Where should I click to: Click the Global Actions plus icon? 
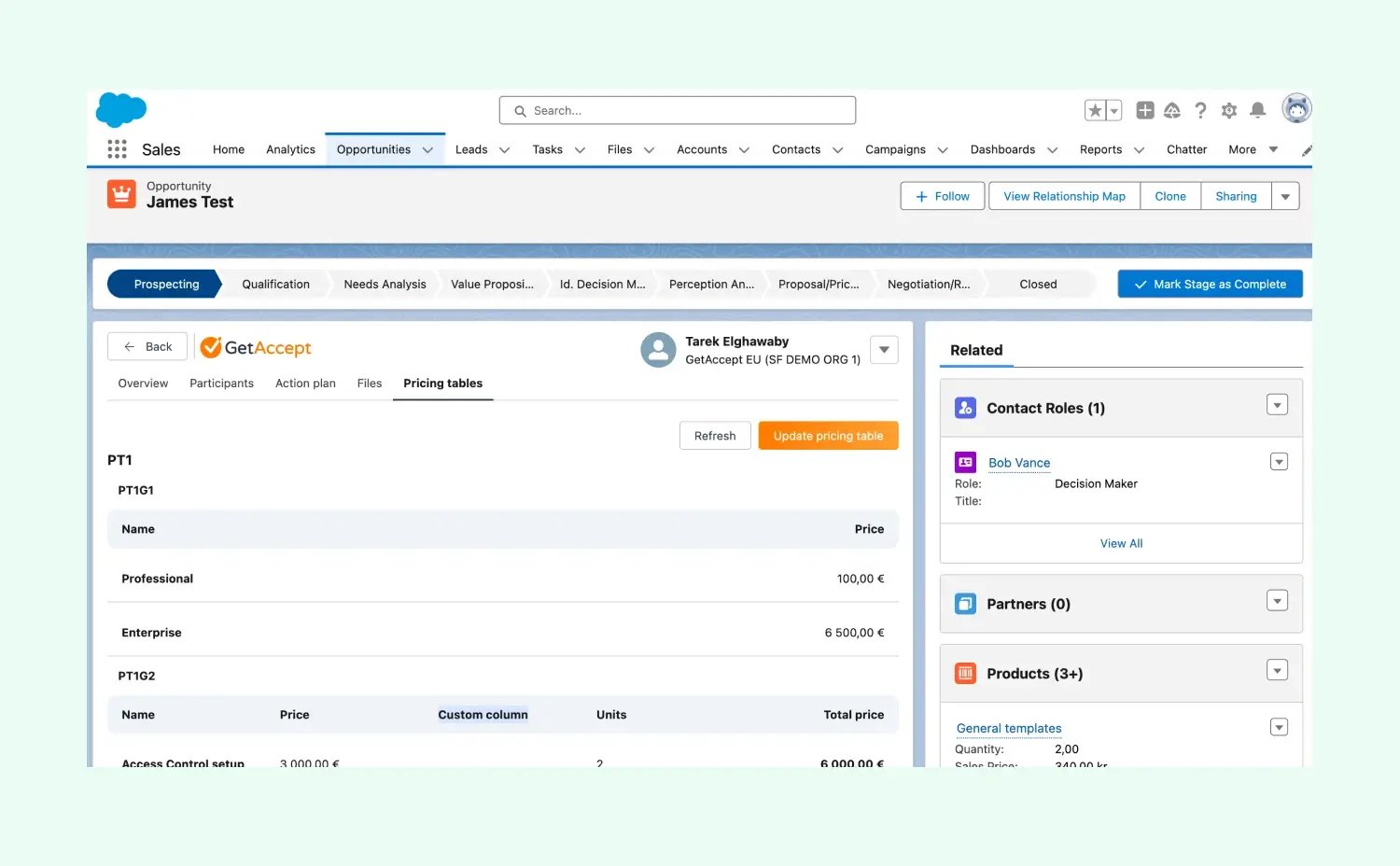coord(1144,110)
